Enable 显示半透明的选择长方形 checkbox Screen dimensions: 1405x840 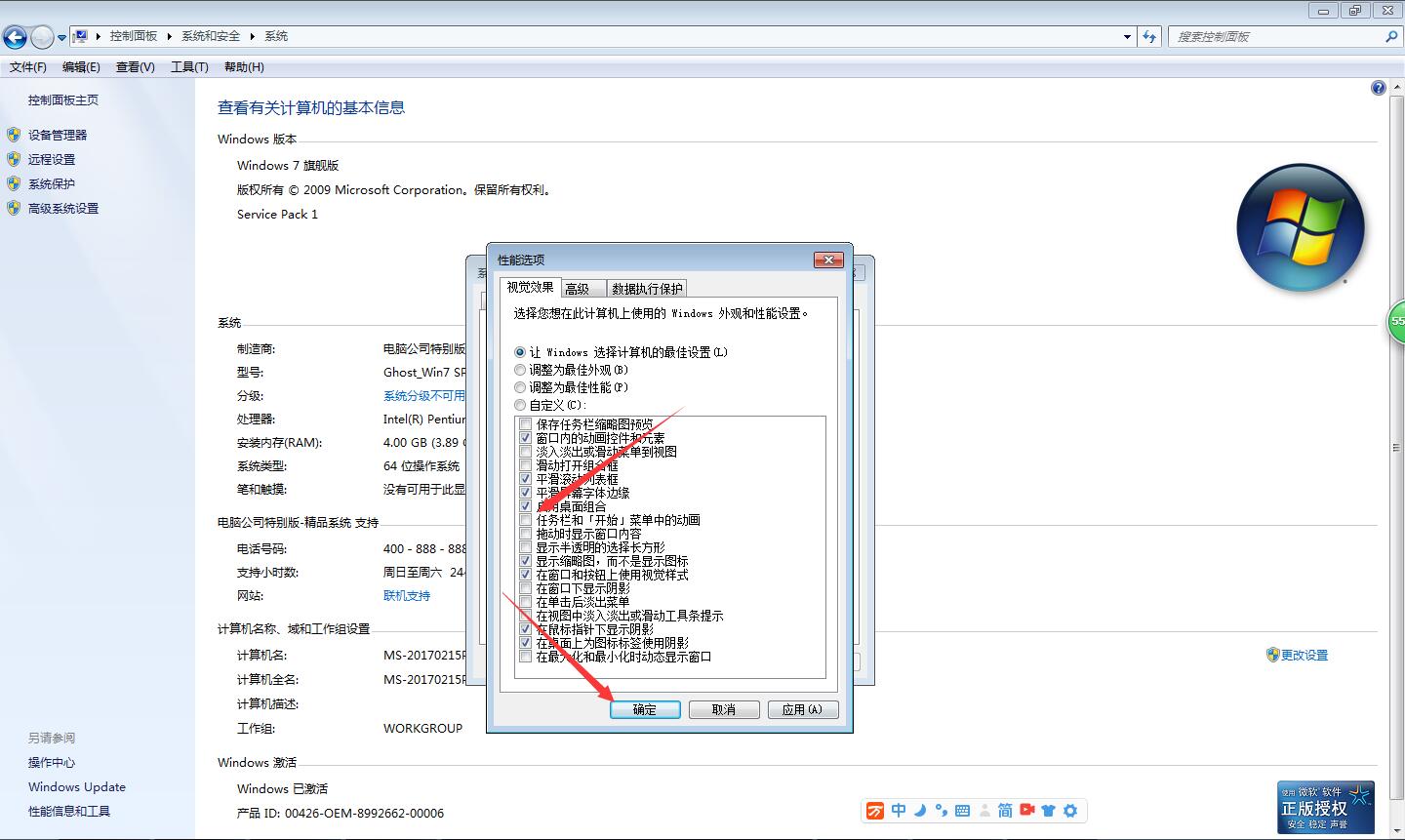(526, 547)
